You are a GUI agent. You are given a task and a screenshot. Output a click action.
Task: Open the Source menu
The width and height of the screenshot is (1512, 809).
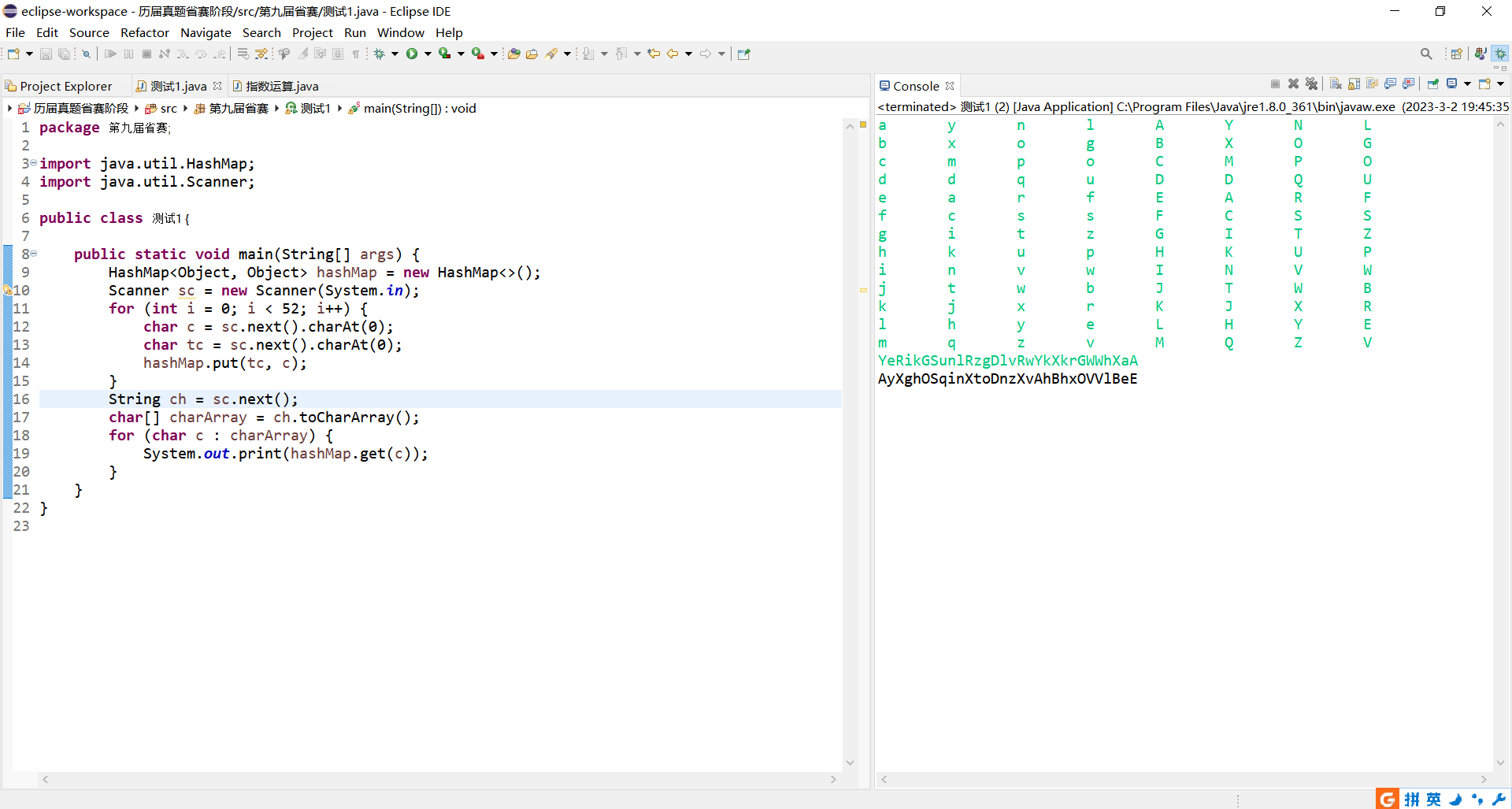(89, 32)
